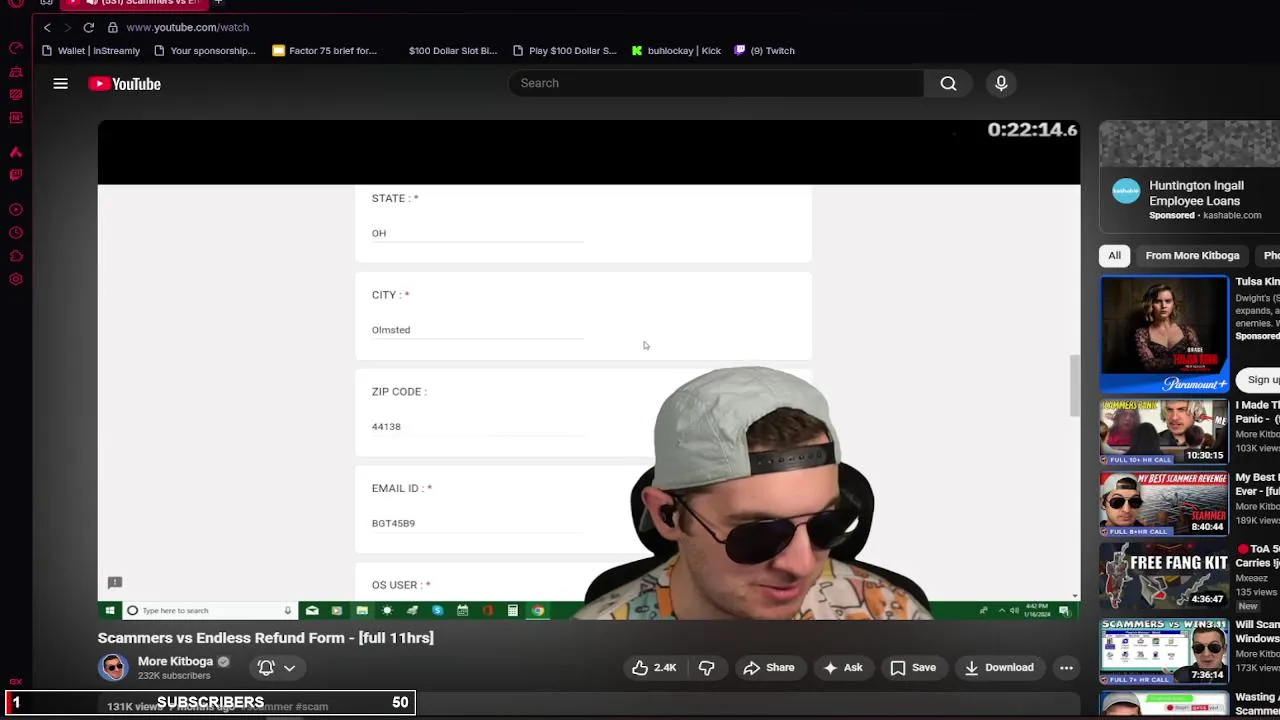
Task: Open the Scammers vs Win3.1 thumbnail
Action: click(x=1164, y=651)
